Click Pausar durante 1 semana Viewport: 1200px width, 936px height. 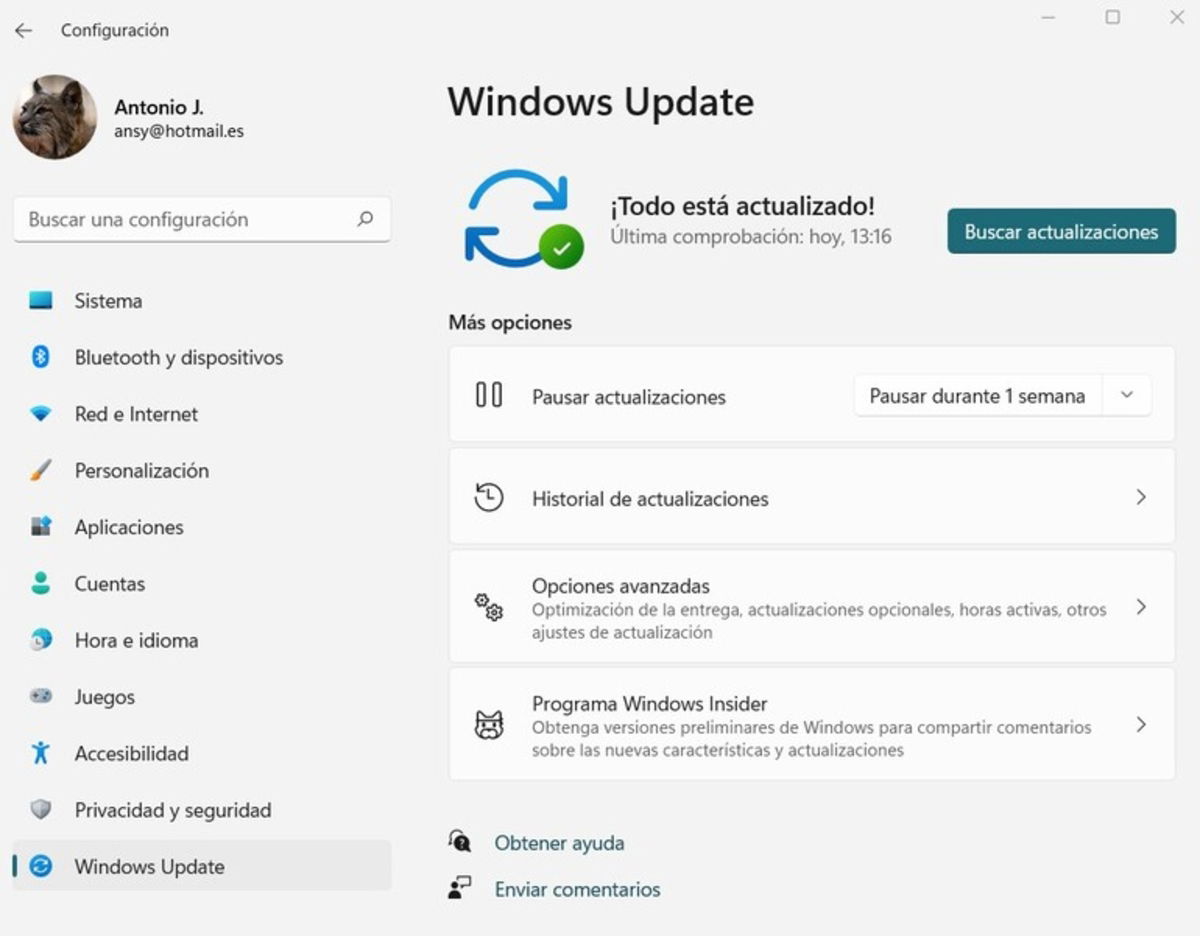click(x=977, y=396)
